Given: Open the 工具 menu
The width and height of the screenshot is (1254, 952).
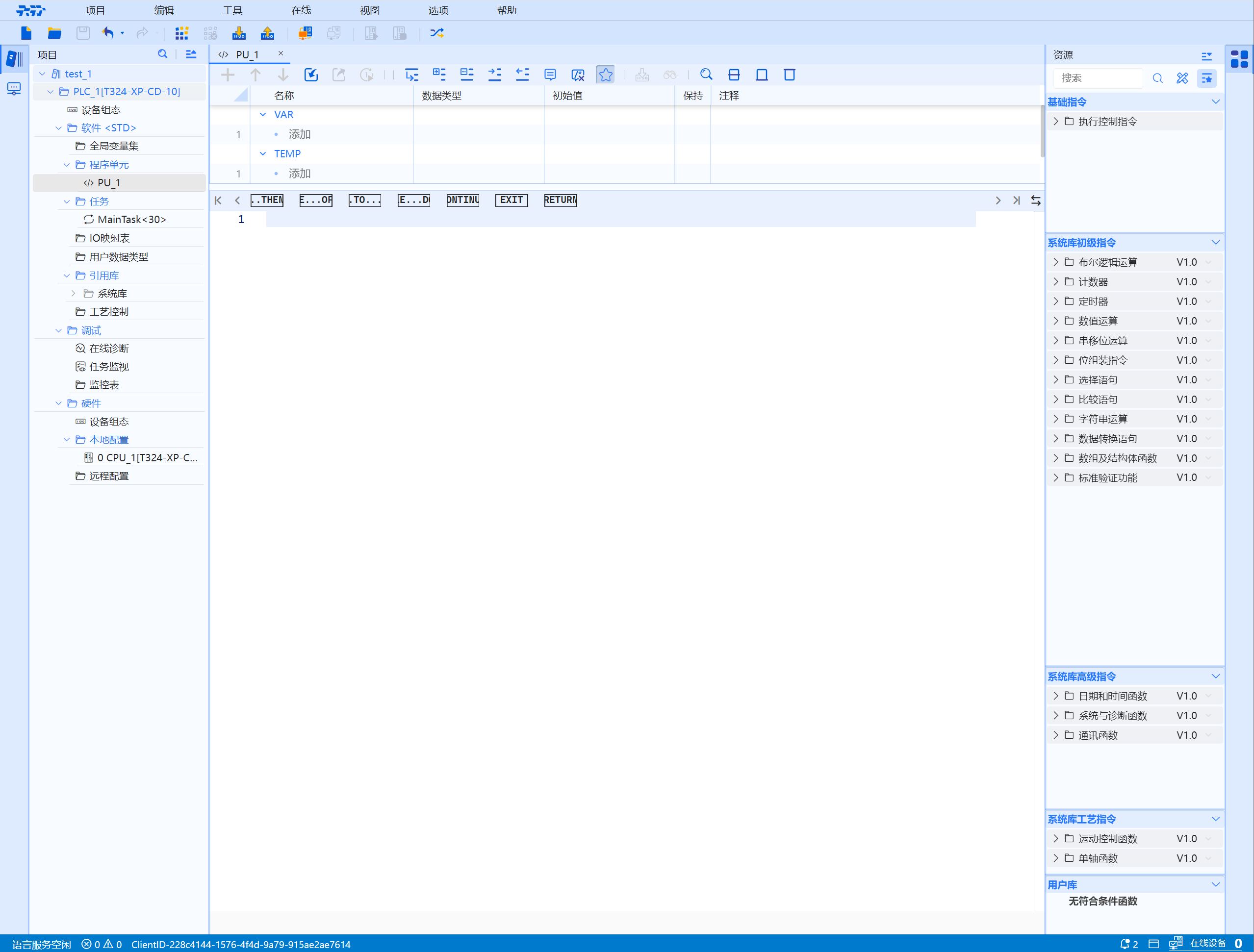Looking at the screenshot, I should point(232,10).
